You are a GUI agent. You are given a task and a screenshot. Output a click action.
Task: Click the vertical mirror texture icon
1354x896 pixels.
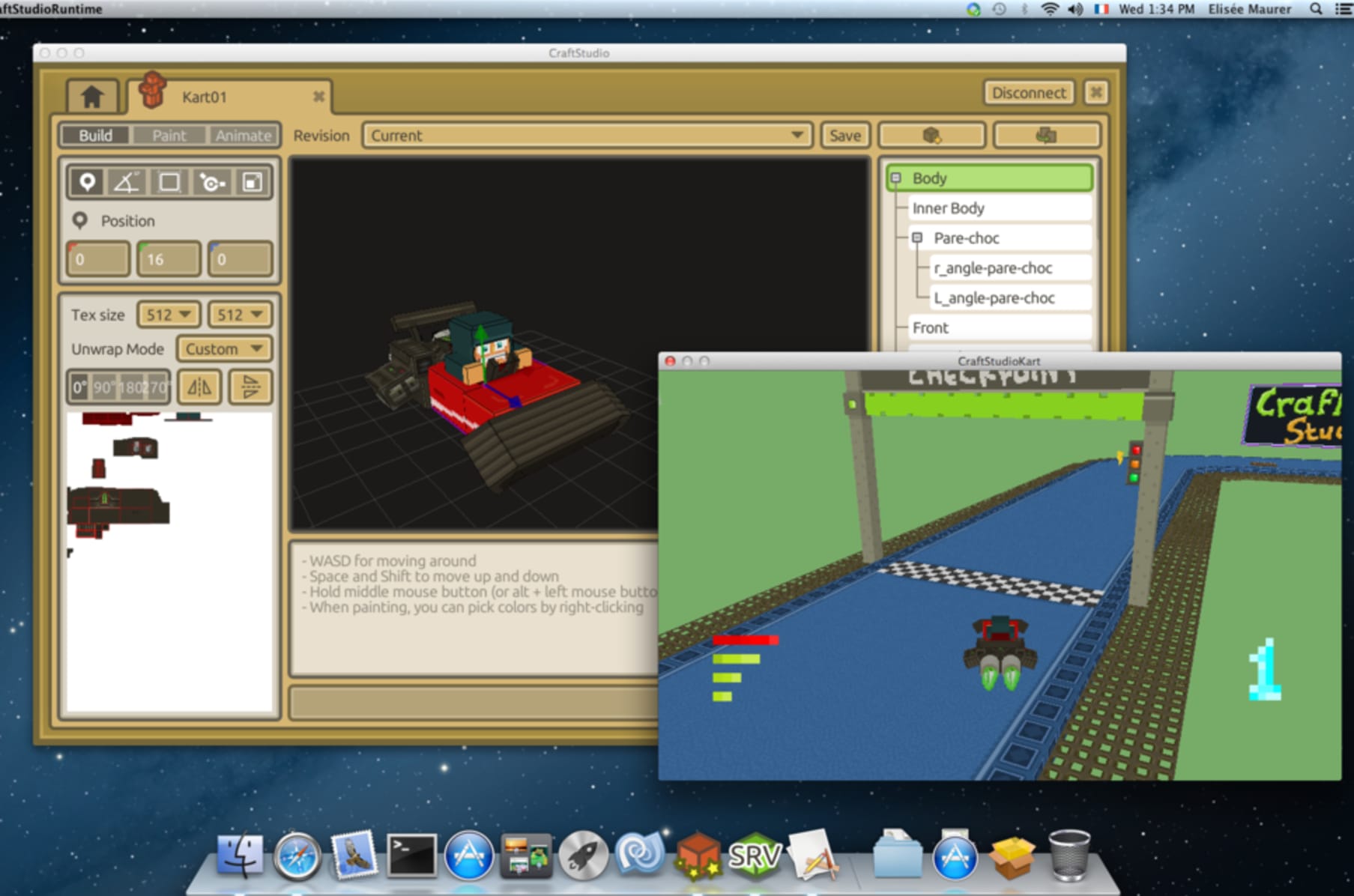pos(250,387)
